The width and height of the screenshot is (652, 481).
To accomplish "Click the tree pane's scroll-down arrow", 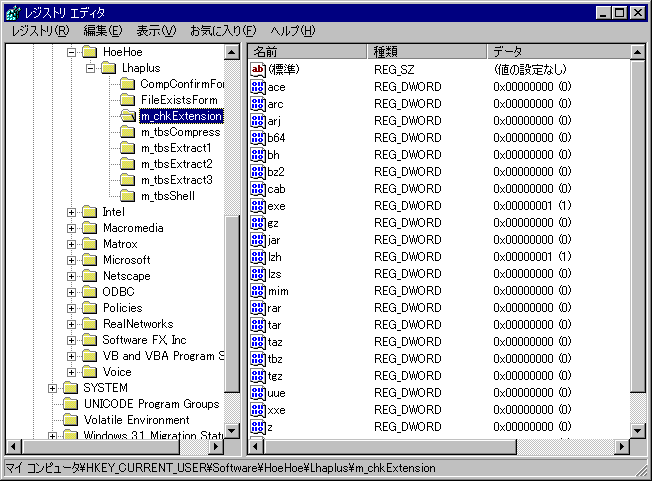I will tap(232, 430).
